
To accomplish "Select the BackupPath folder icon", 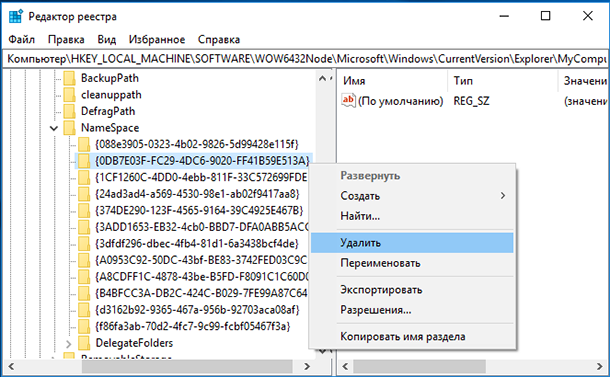I will (69, 78).
